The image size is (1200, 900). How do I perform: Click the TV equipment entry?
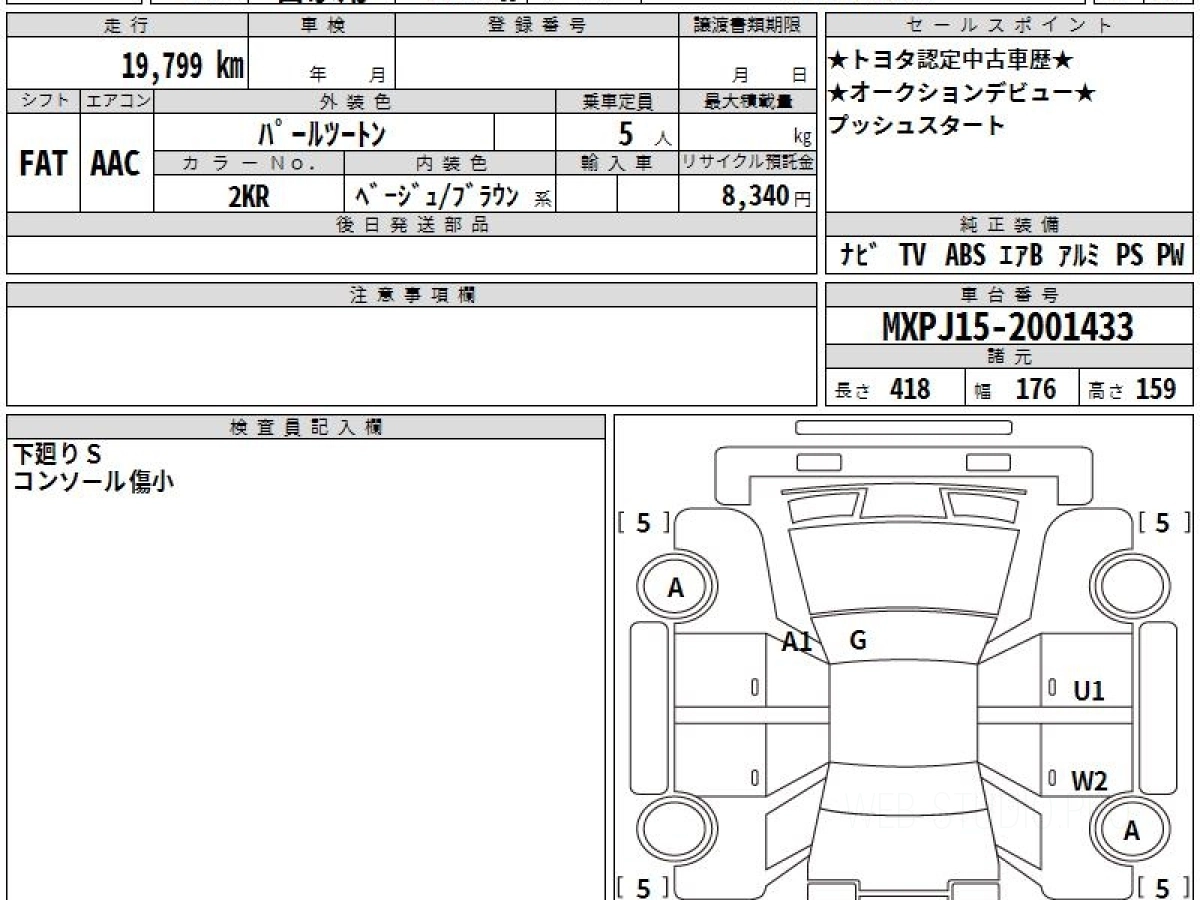click(912, 255)
